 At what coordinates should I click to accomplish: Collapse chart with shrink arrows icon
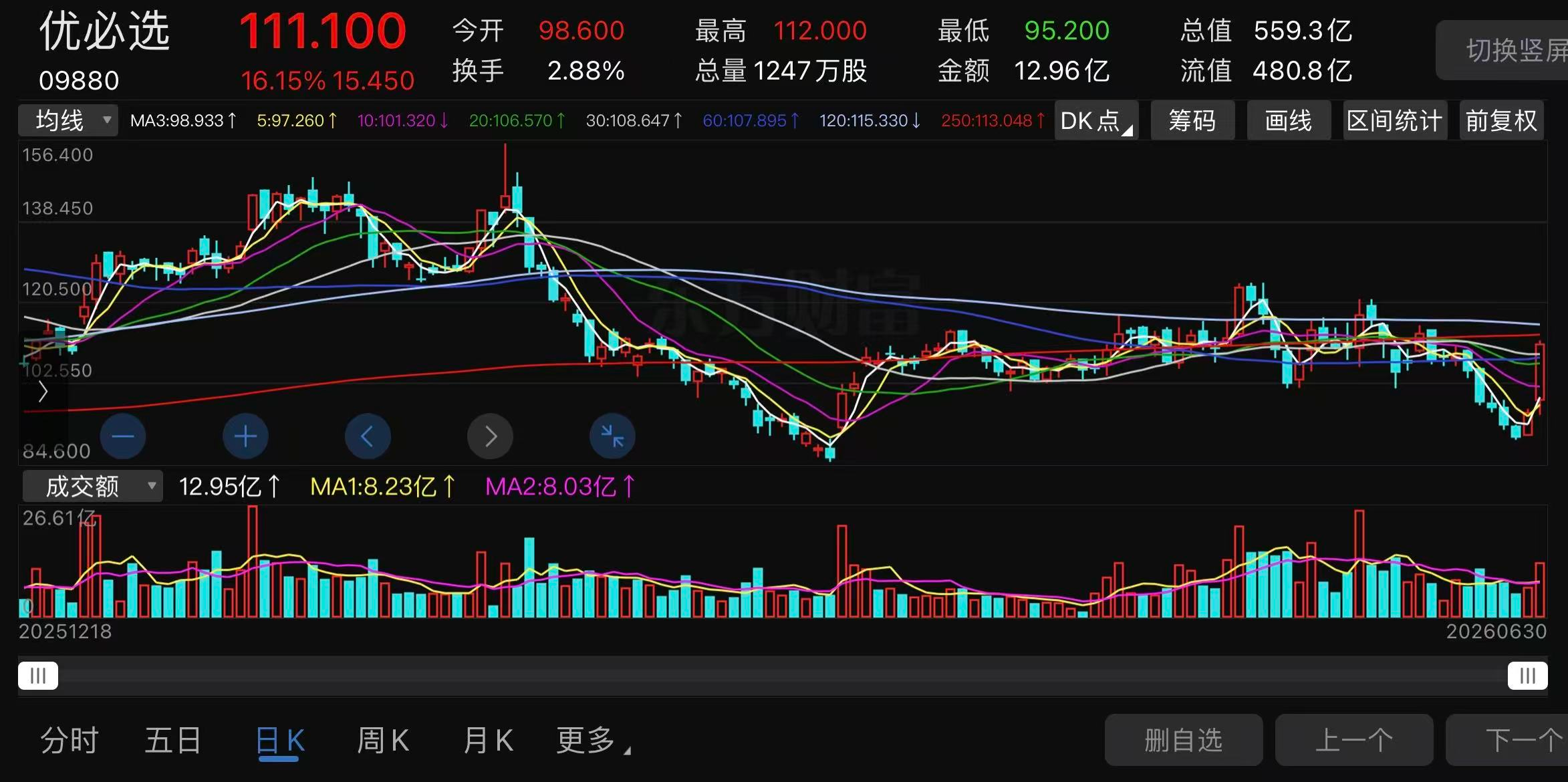(612, 436)
